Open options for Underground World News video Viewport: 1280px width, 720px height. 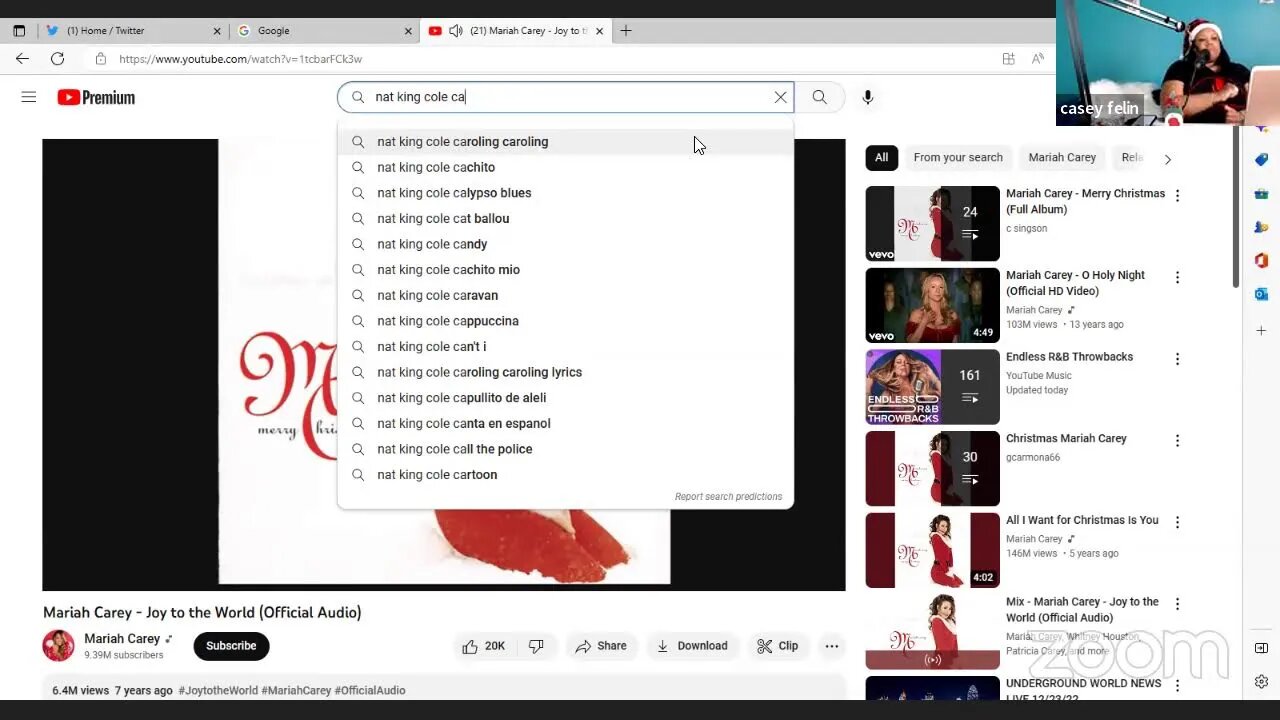[x=1177, y=686]
